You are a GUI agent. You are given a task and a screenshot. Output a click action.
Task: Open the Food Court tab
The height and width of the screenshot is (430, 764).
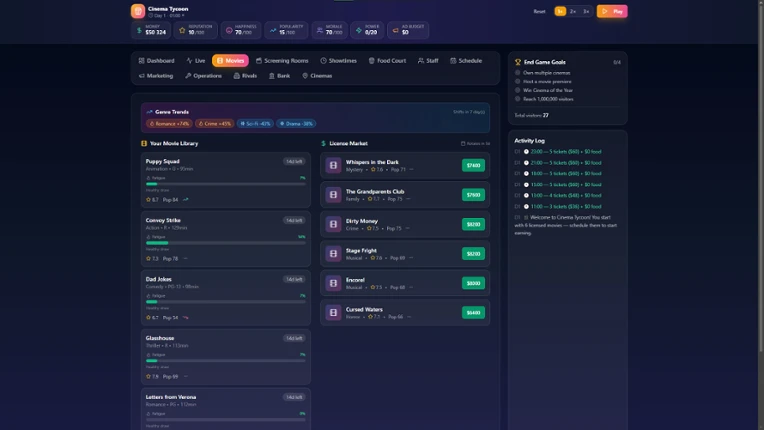click(x=387, y=61)
